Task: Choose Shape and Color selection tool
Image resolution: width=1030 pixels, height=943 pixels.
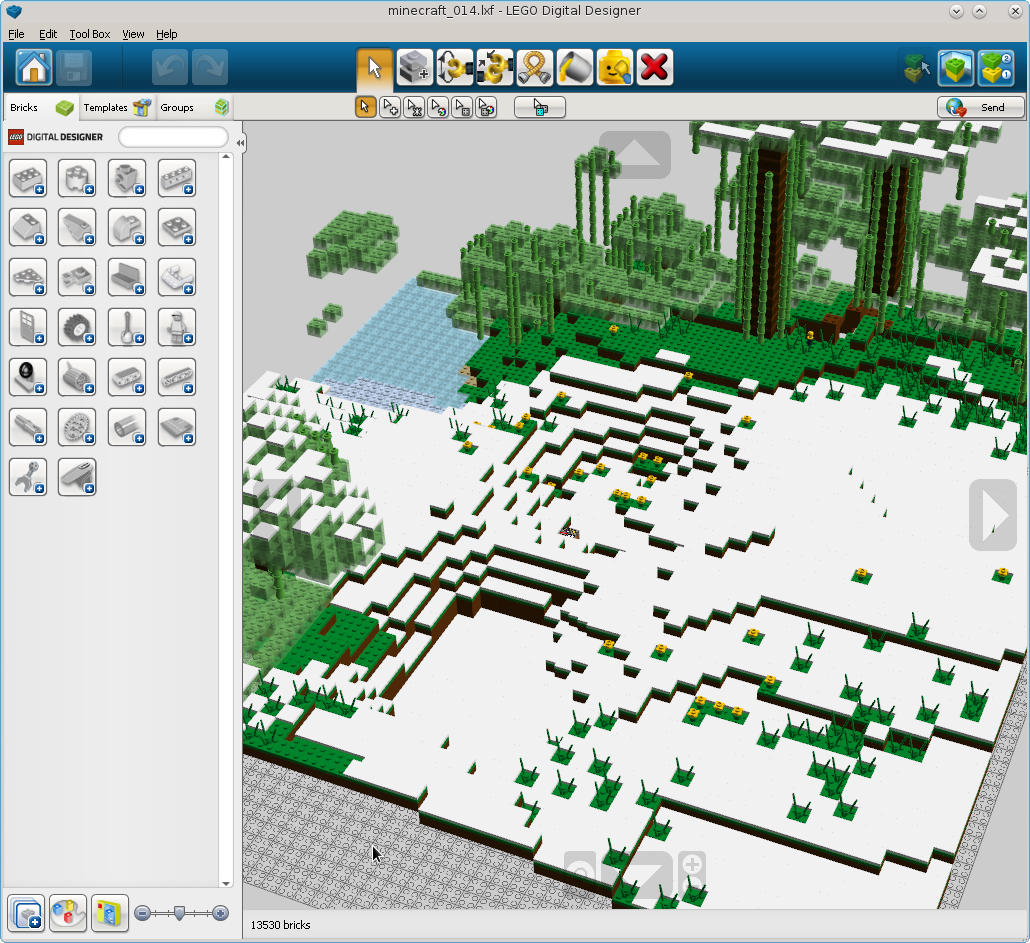Action: coord(487,107)
